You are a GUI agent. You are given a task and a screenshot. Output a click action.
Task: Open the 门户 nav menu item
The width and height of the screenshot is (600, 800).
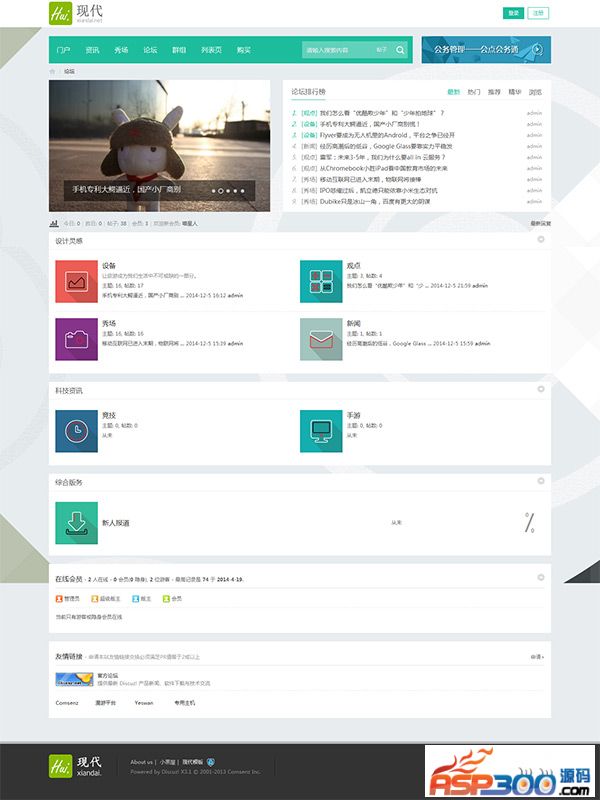(63, 50)
